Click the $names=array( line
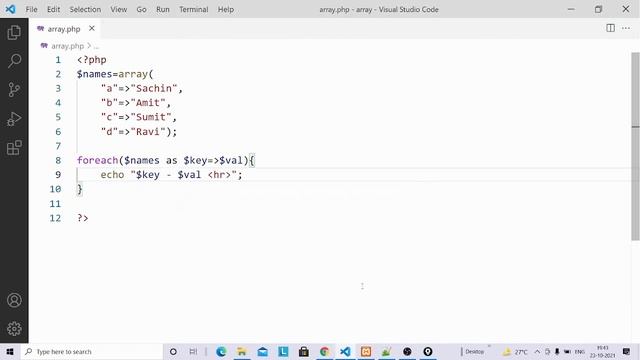Image resolution: width=640 pixels, height=360 pixels. pyautogui.click(x=115, y=74)
